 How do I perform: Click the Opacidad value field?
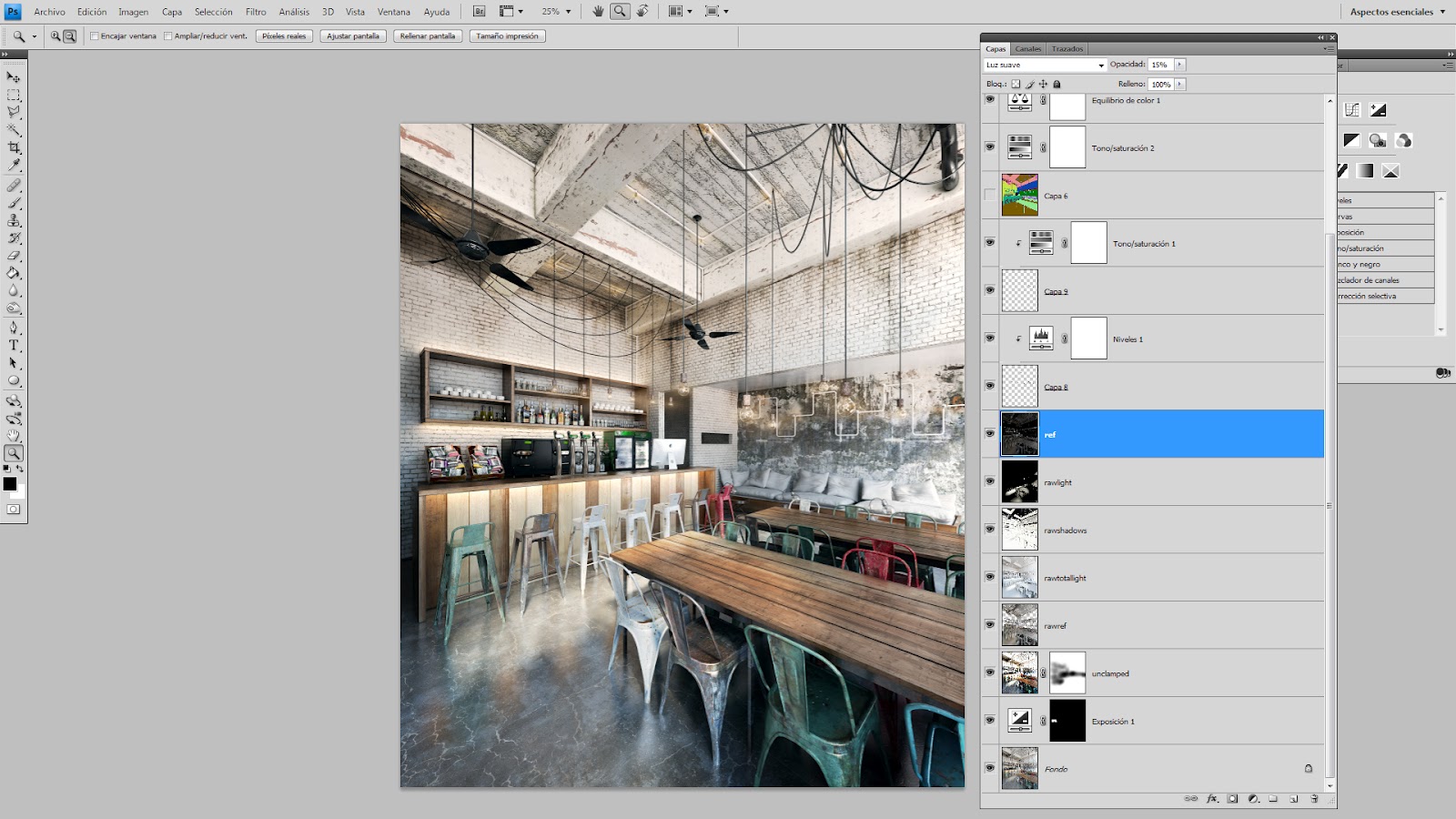(1160, 65)
